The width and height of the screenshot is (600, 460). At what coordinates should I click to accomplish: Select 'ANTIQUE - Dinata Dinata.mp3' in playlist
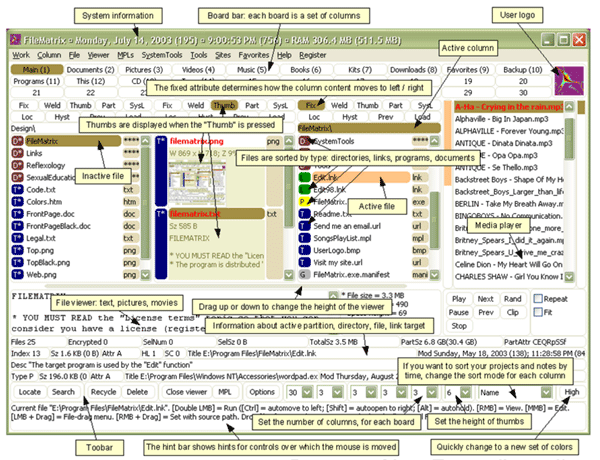click(x=504, y=144)
